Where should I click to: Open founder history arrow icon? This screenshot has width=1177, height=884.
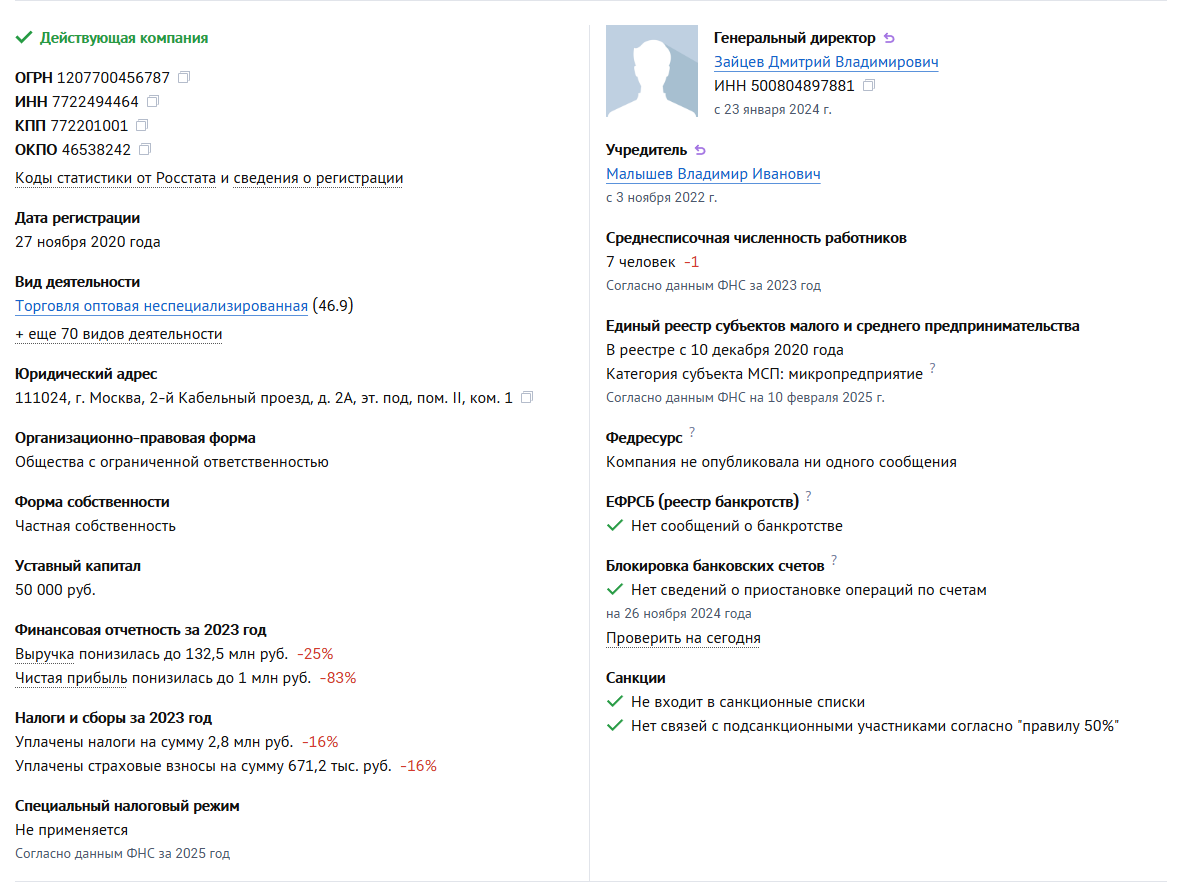pos(700,149)
